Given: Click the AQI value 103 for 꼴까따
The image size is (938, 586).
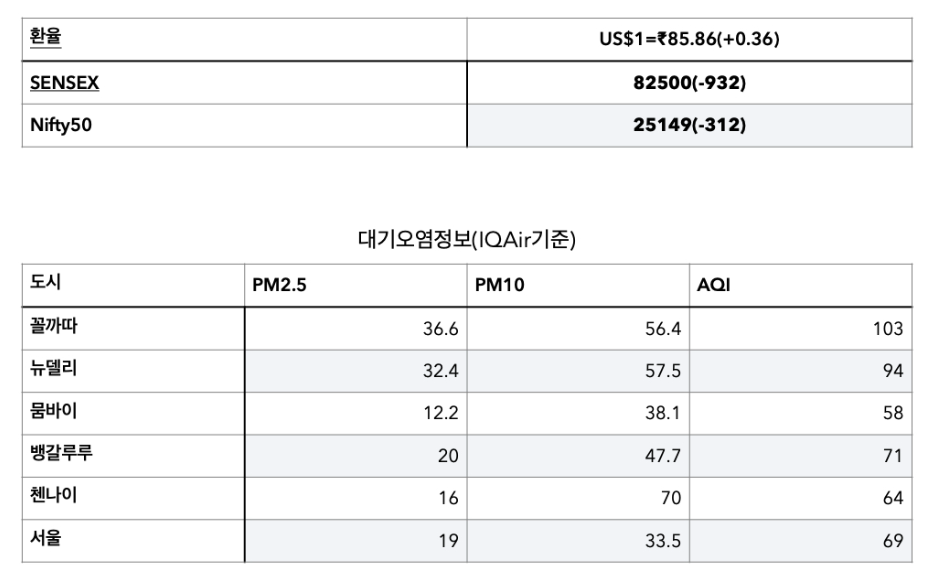Looking at the screenshot, I should (887, 328).
